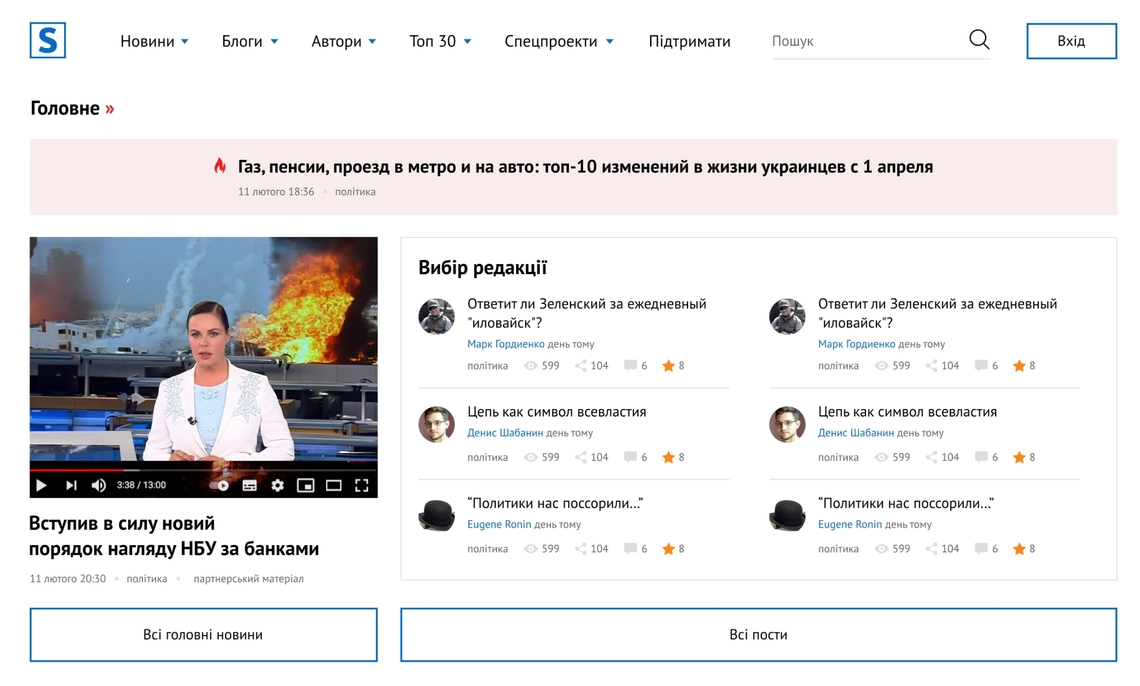Image resolution: width=1140 pixels, height=686 pixels.
Task: Open the 'Підтримати' menu item
Action: (689, 41)
